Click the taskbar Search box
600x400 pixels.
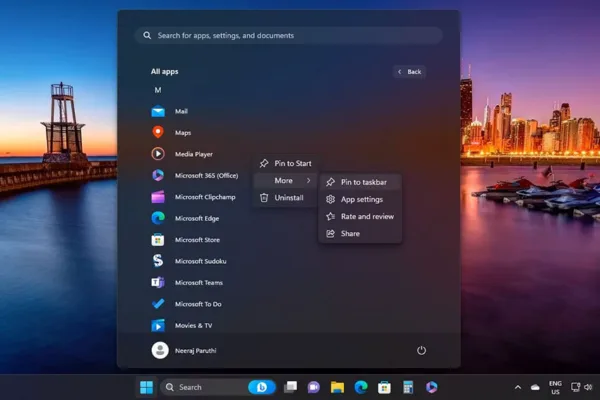coord(218,387)
